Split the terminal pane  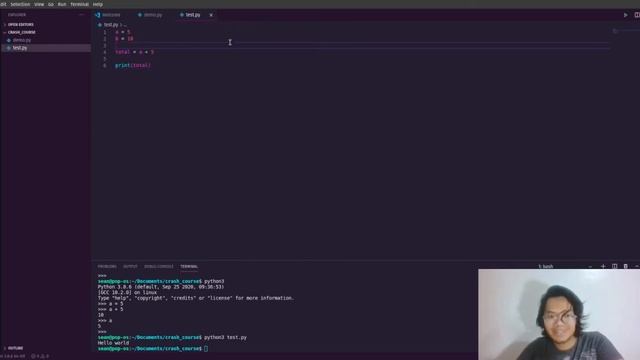[x=614, y=267]
